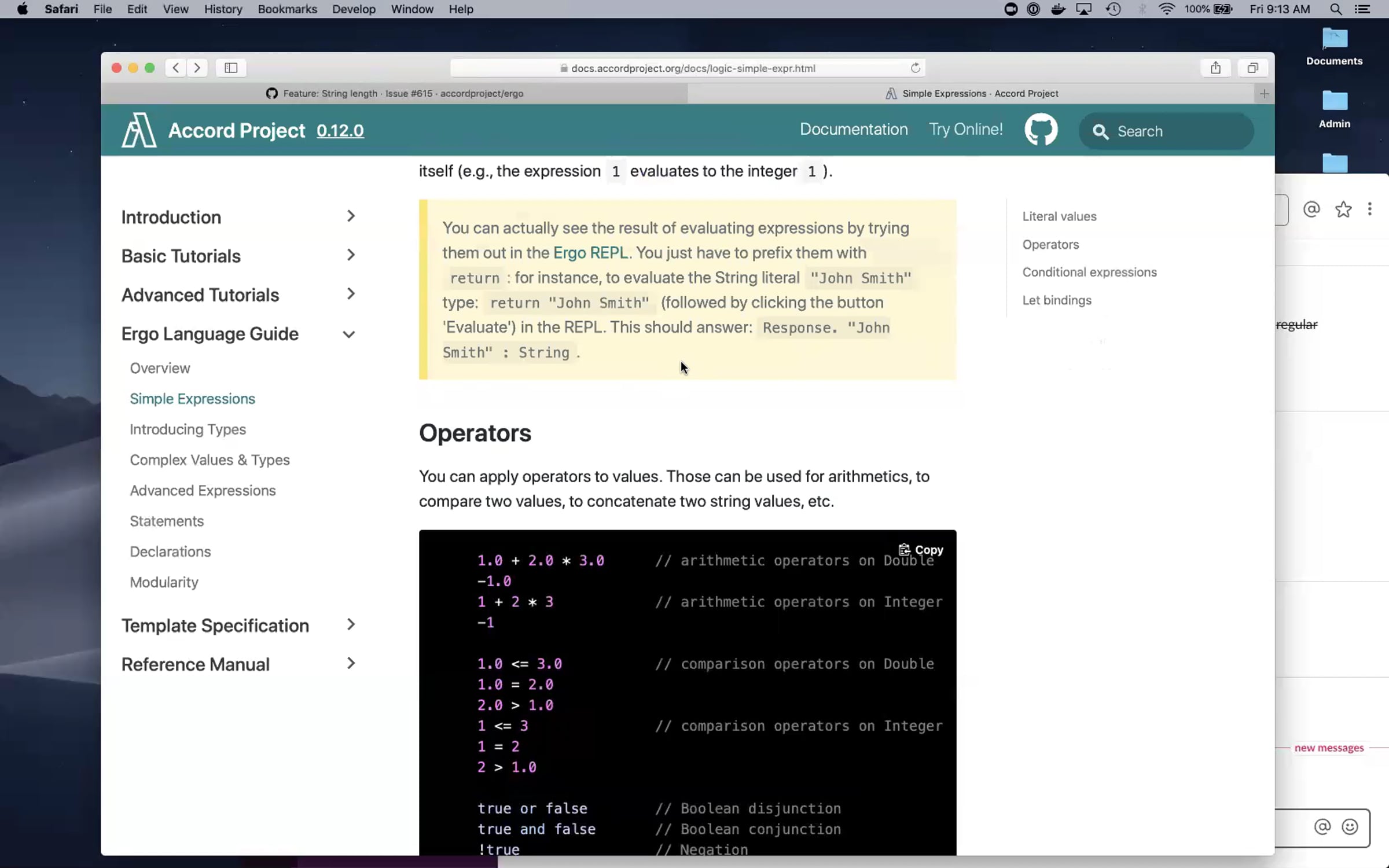Viewport: 1389px width, 868px height.
Task: Follow the Ergo REPL link
Action: click(x=590, y=253)
